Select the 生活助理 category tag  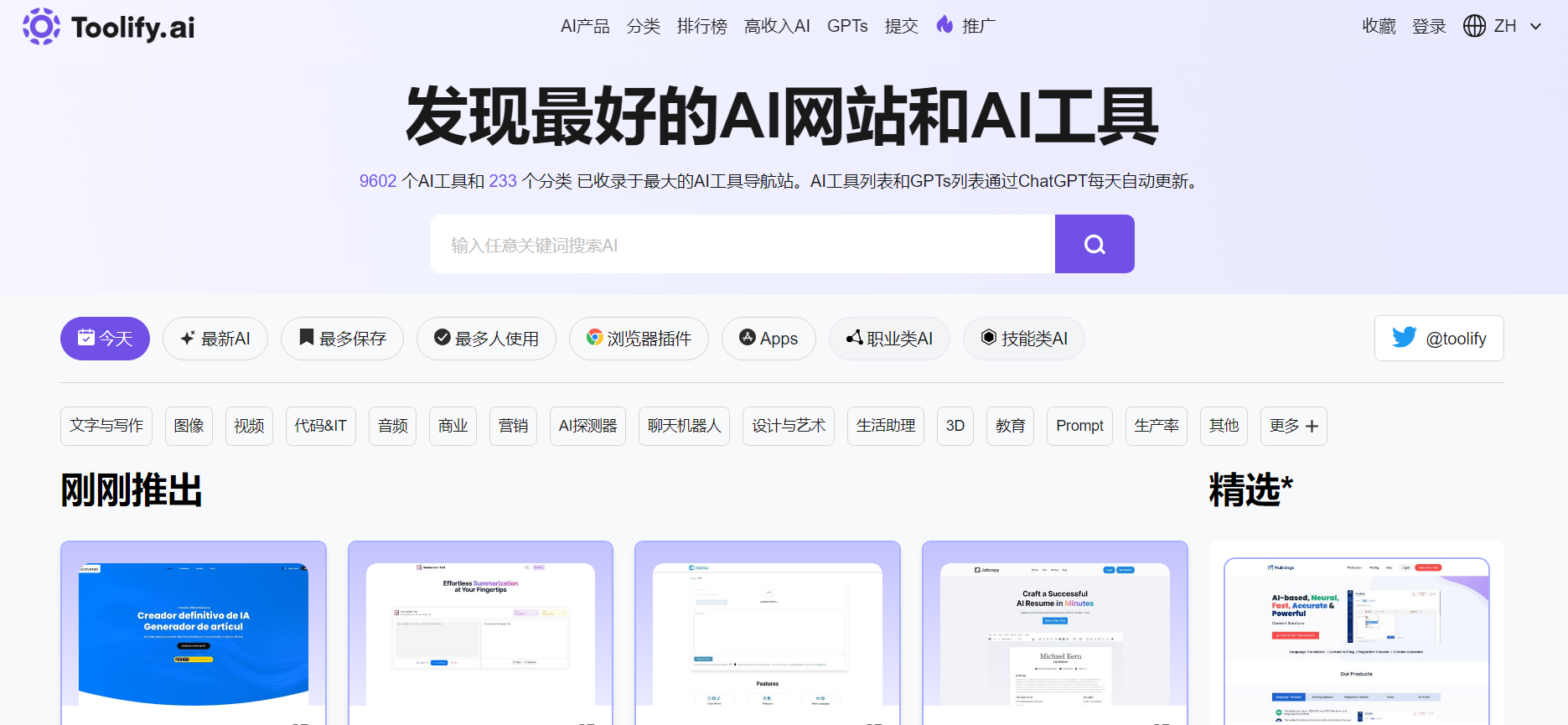click(886, 426)
